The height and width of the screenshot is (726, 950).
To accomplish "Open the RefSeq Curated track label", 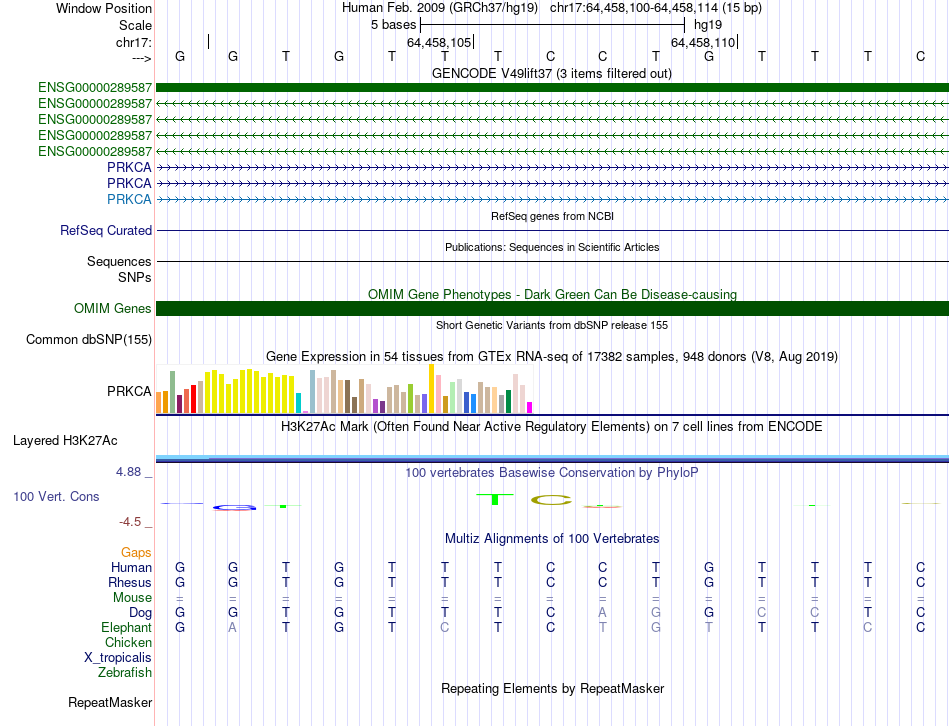I will pyautogui.click(x=106, y=230).
